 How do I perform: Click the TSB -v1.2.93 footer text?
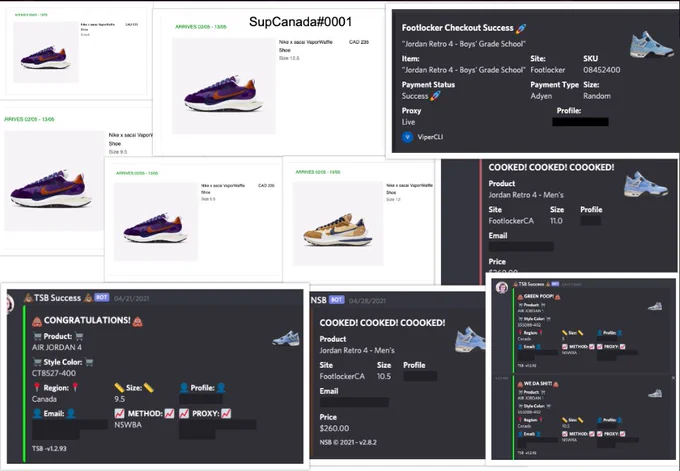[49, 448]
